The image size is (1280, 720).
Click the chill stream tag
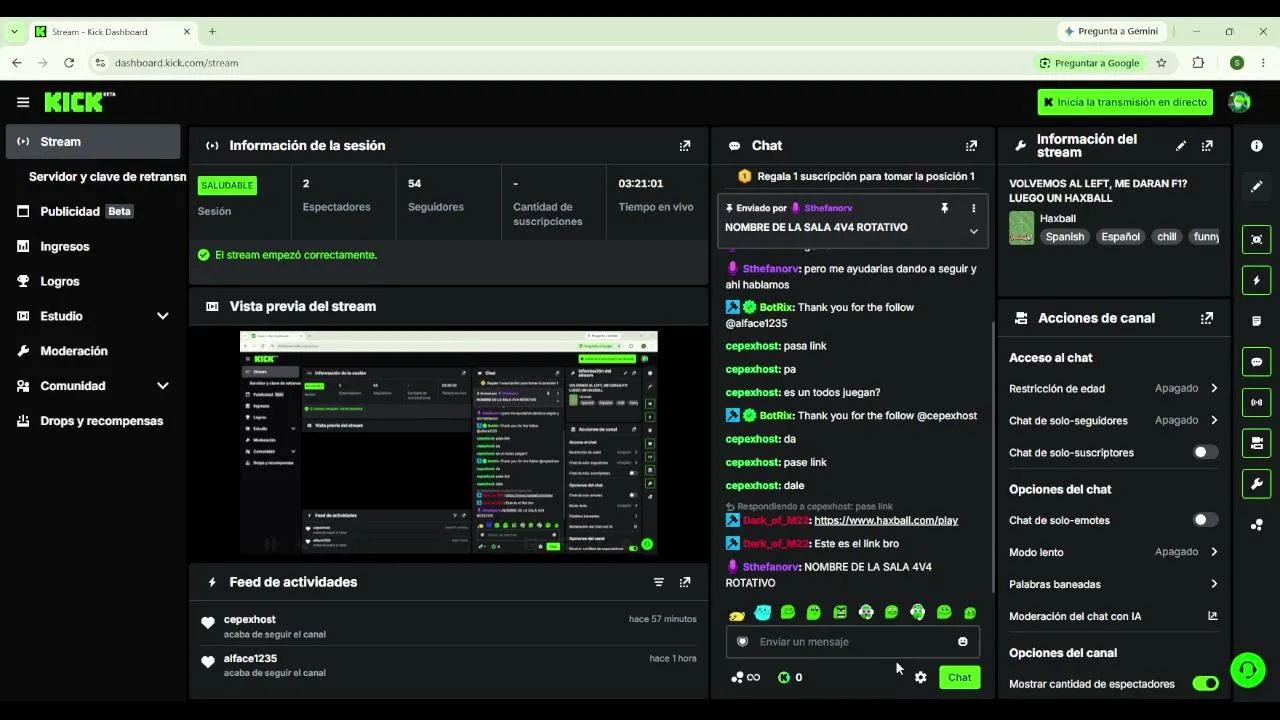tap(1167, 237)
